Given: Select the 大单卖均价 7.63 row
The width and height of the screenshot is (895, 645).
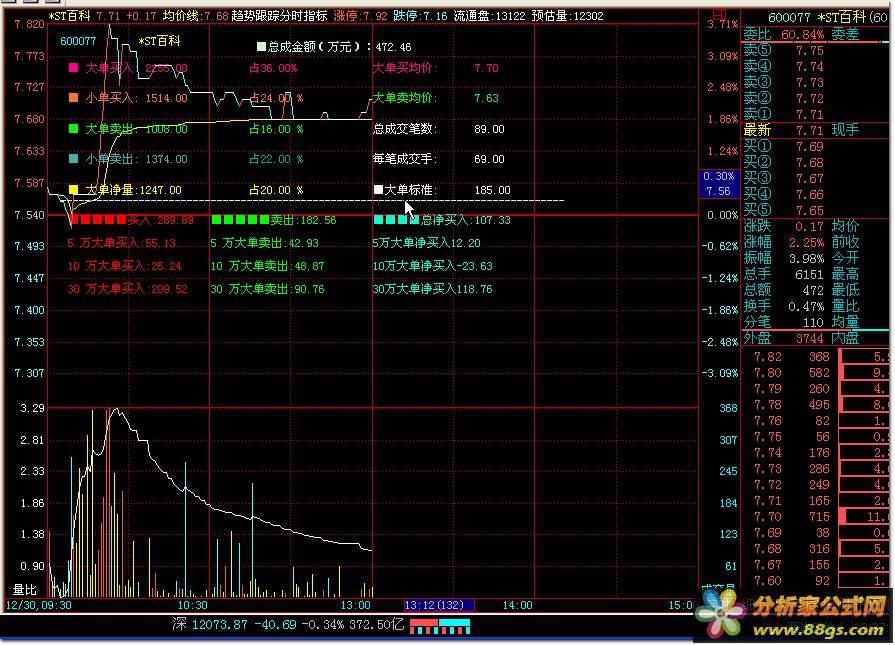Looking at the screenshot, I should tap(436, 98).
